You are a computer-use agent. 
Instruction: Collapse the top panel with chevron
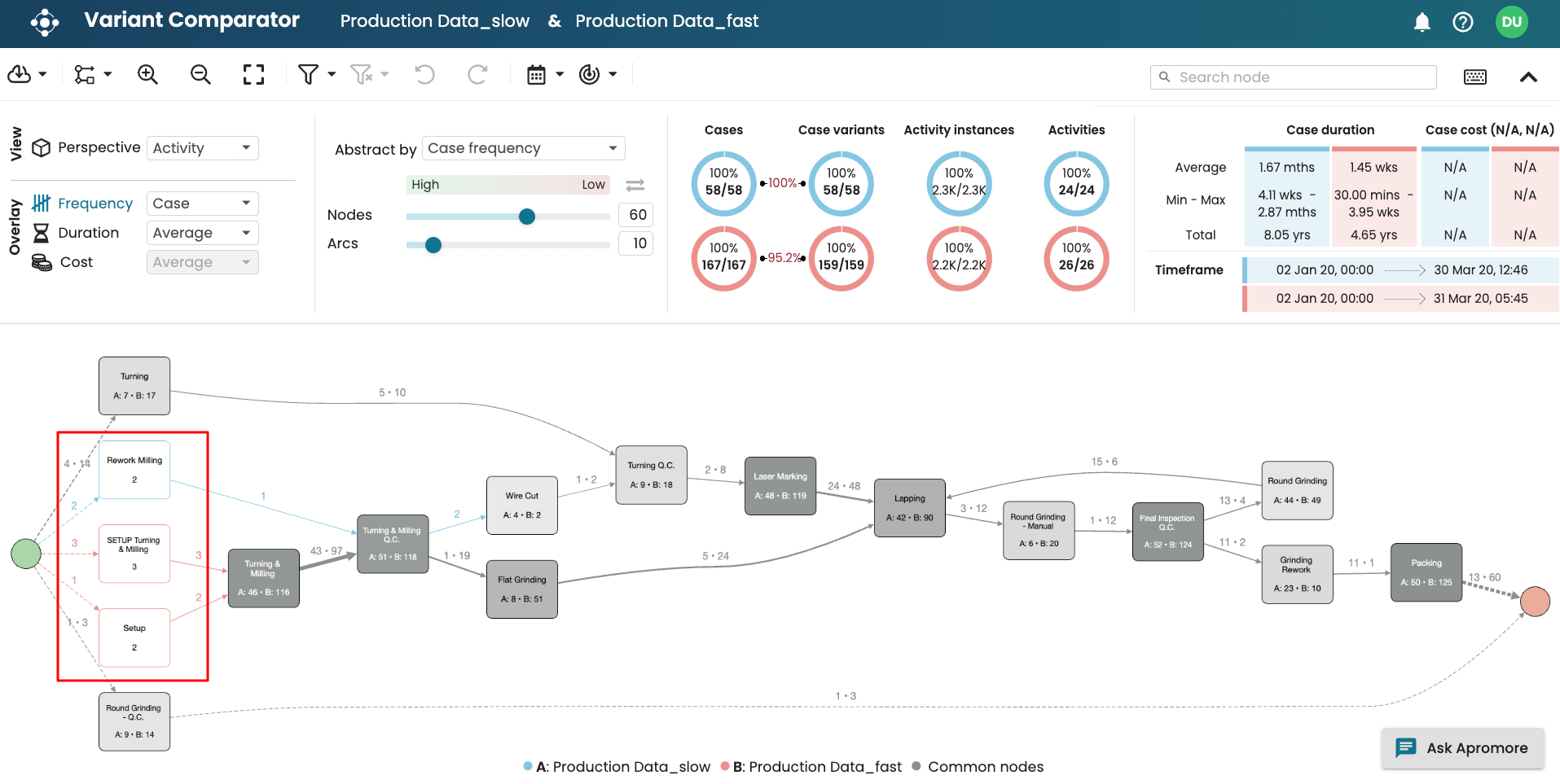tap(1528, 77)
